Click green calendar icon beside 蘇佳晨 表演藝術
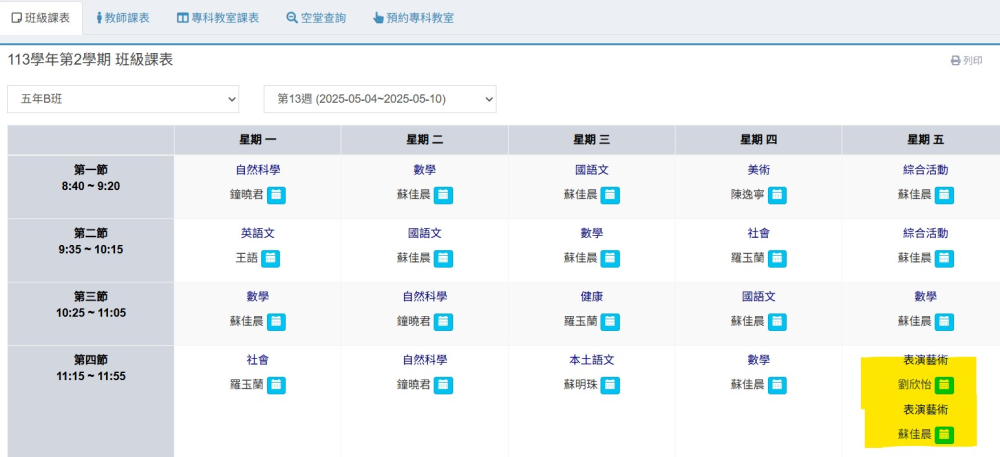Viewport: 1000px width, 457px height. point(945,435)
